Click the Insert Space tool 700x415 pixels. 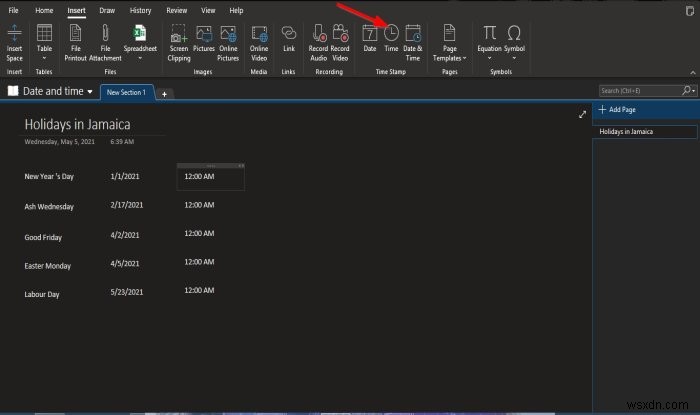(x=14, y=42)
